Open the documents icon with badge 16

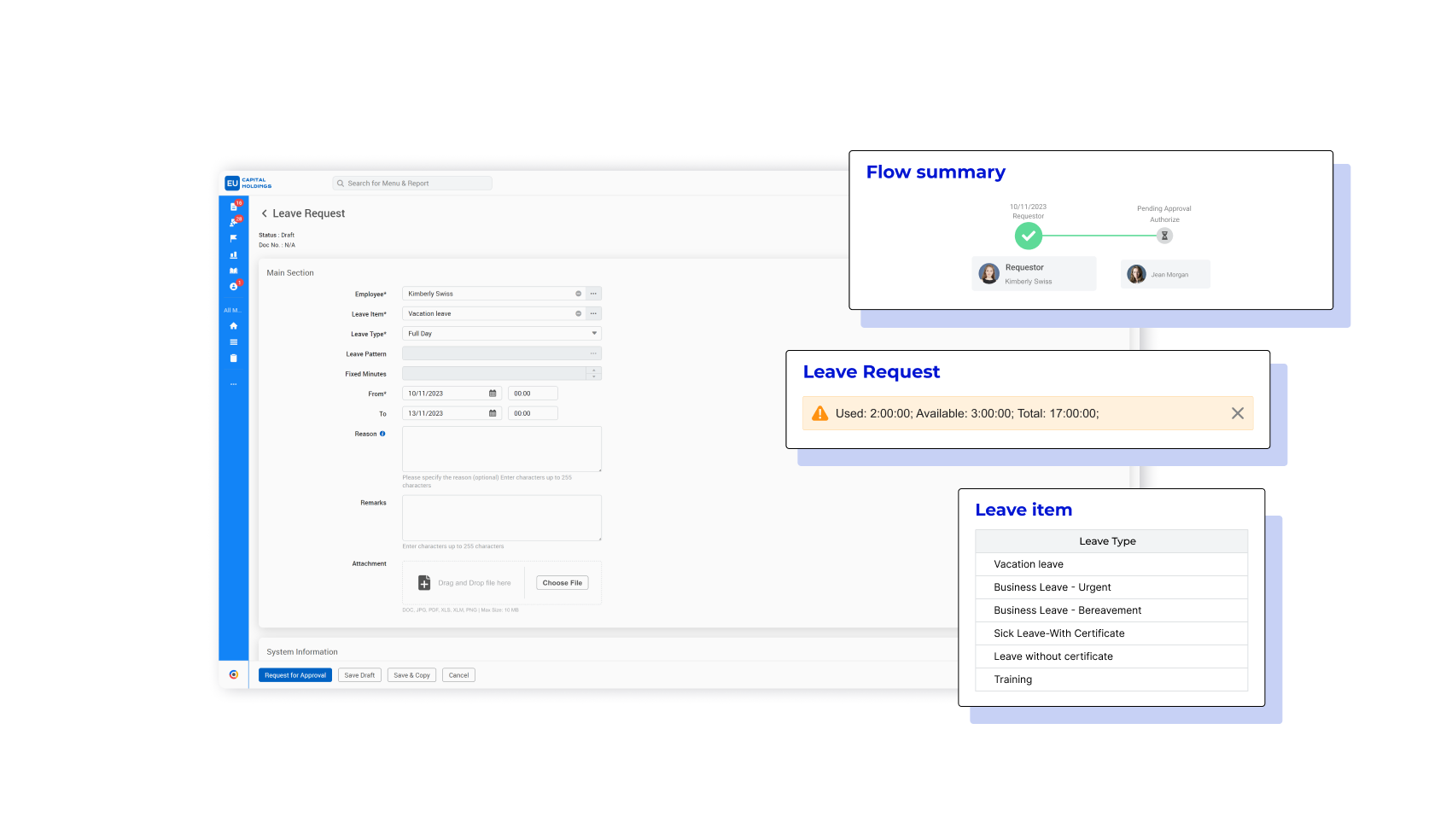click(234, 207)
